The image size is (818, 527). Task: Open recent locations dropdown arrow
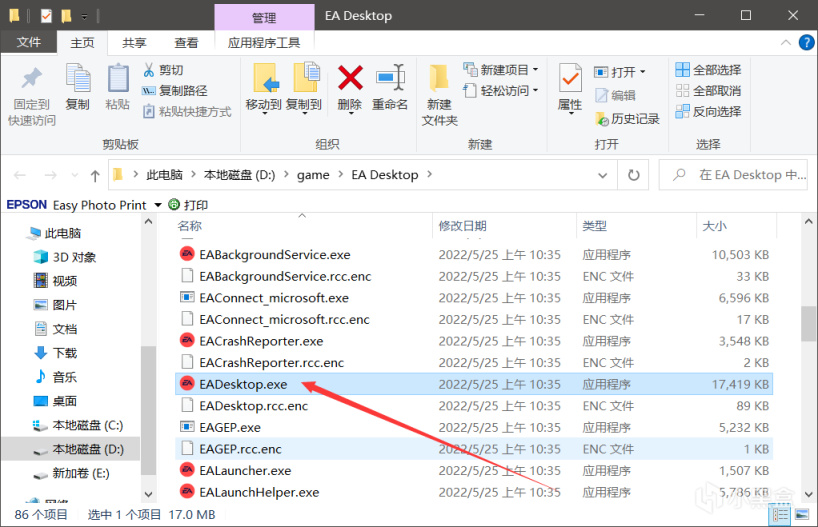(75, 176)
